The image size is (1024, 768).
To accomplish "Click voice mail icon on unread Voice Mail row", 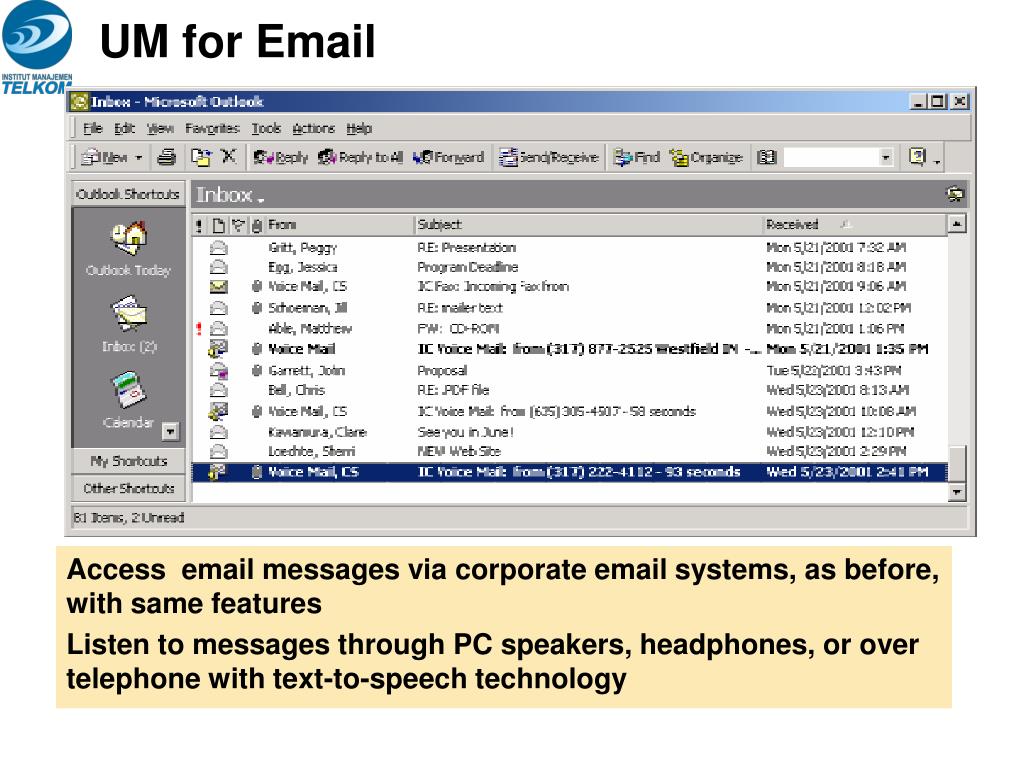I will (218, 349).
